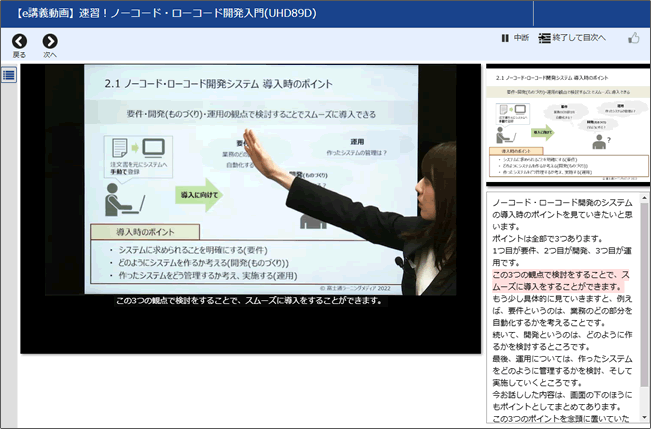Go back with the 戻る arrow icon
Image resolution: width=651 pixels, height=429 pixels.
click(19, 42)
